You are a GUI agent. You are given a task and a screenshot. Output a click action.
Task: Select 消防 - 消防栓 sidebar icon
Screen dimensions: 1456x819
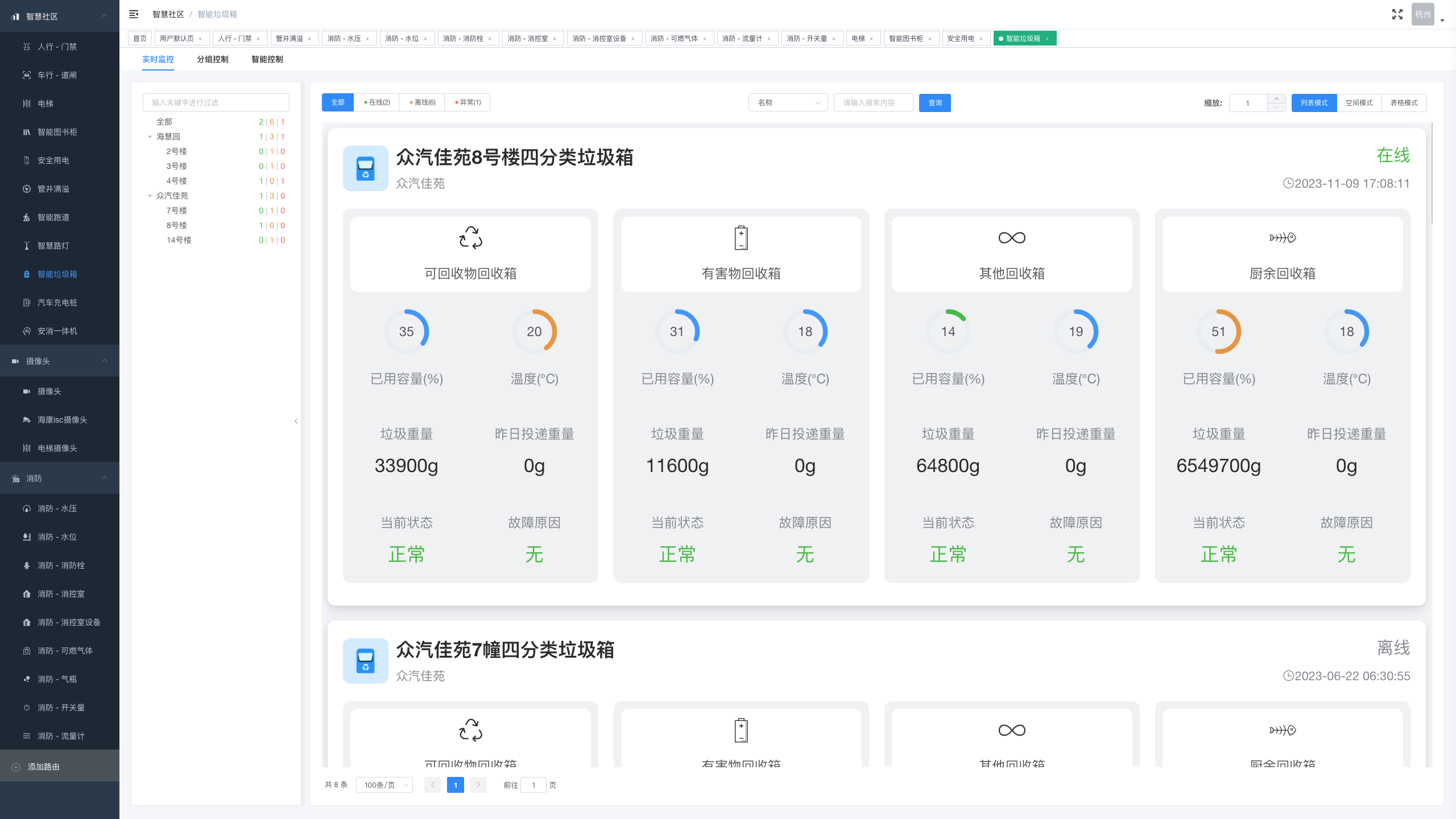point(27,565)
